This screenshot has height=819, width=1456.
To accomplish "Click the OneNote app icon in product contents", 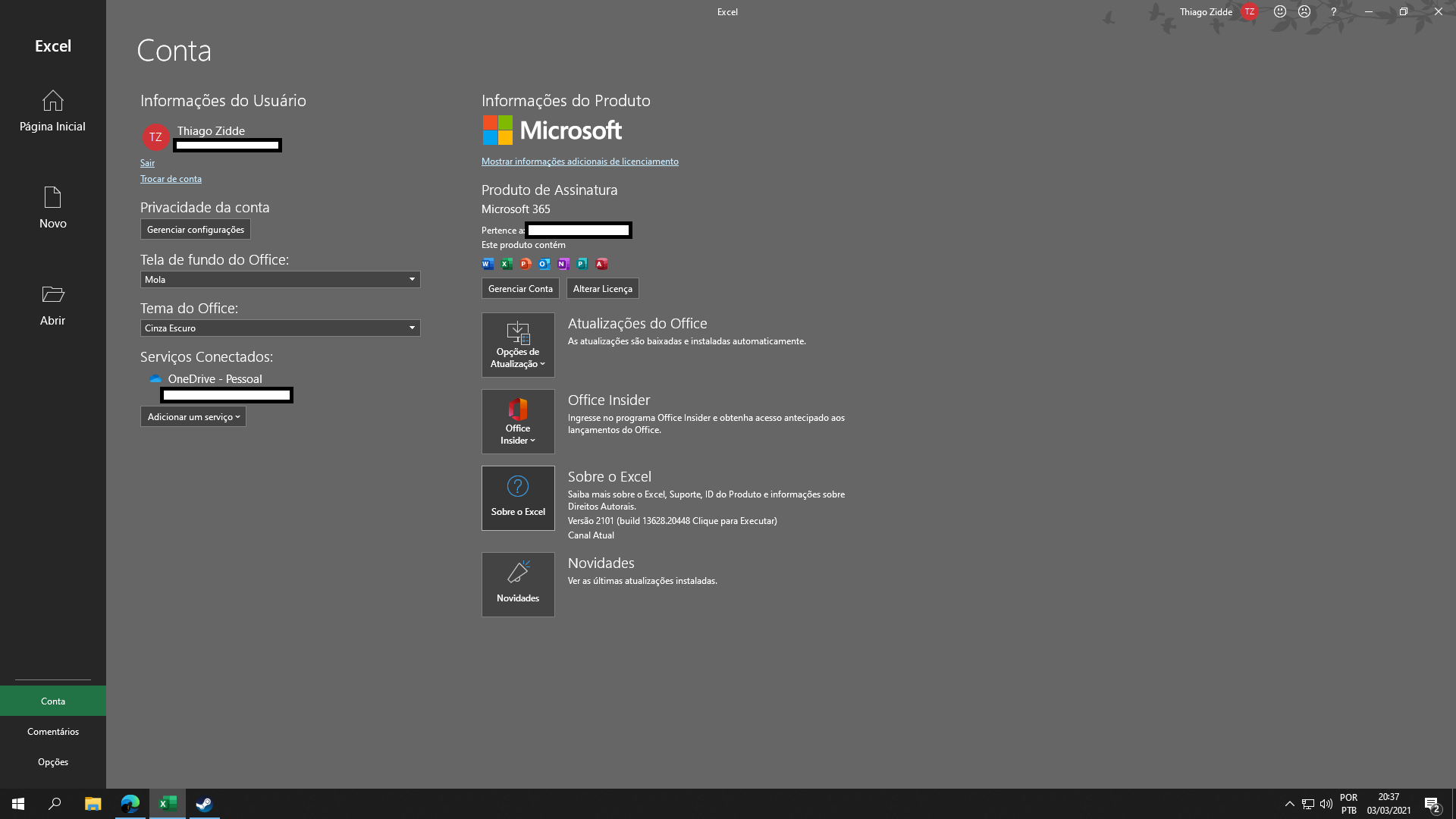I will click(563, 264).
